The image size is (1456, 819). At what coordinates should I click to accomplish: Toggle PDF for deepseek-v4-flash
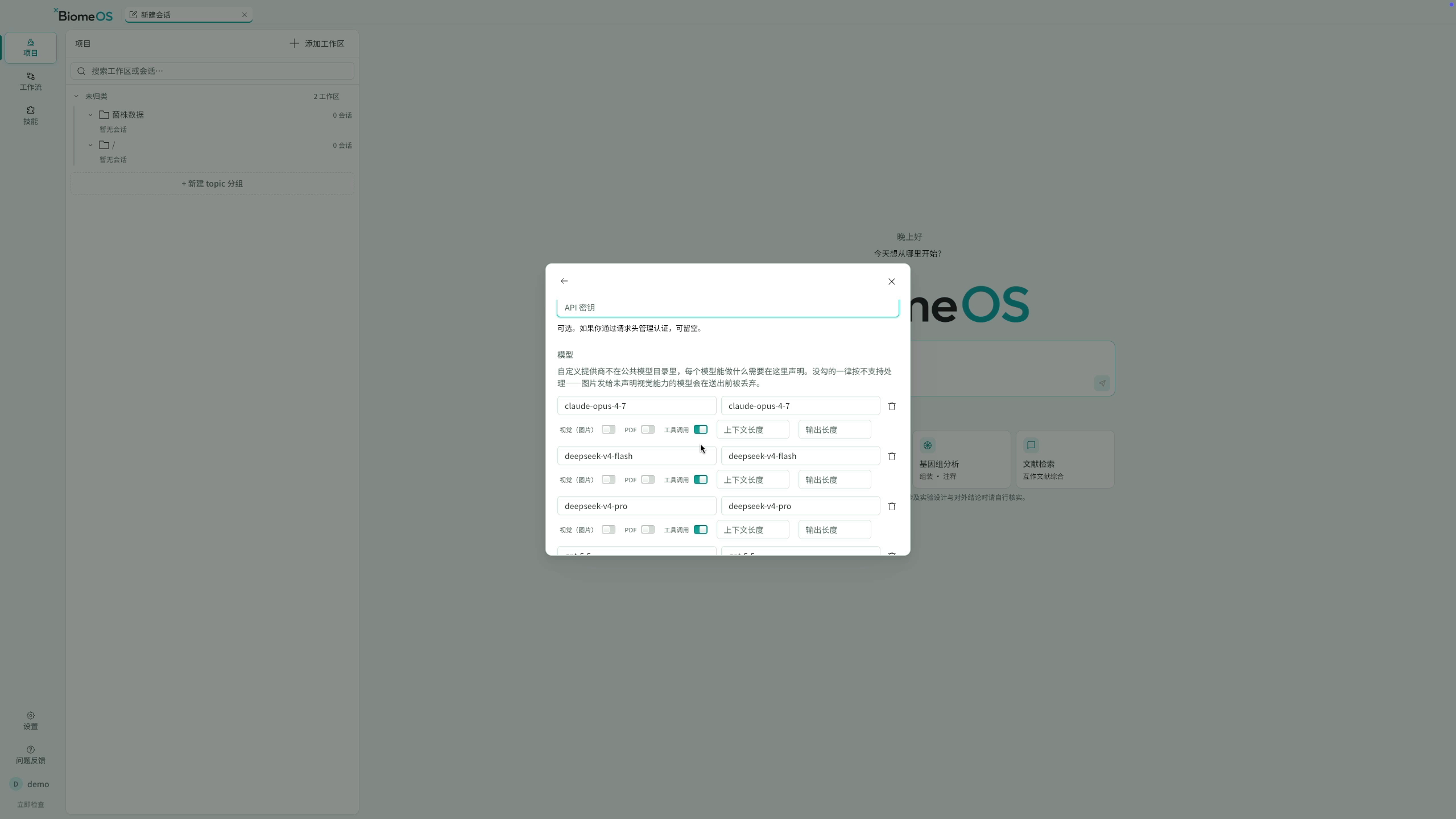coord(647,479)
